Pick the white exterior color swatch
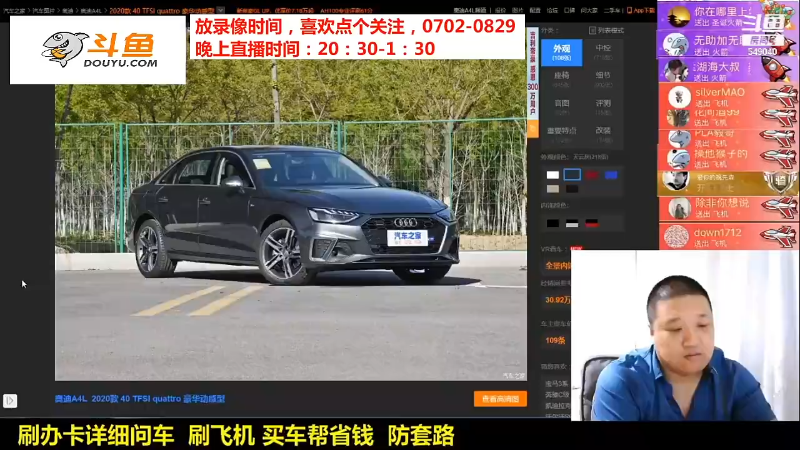Screen dimensions: 800x450 click(553, 175)
